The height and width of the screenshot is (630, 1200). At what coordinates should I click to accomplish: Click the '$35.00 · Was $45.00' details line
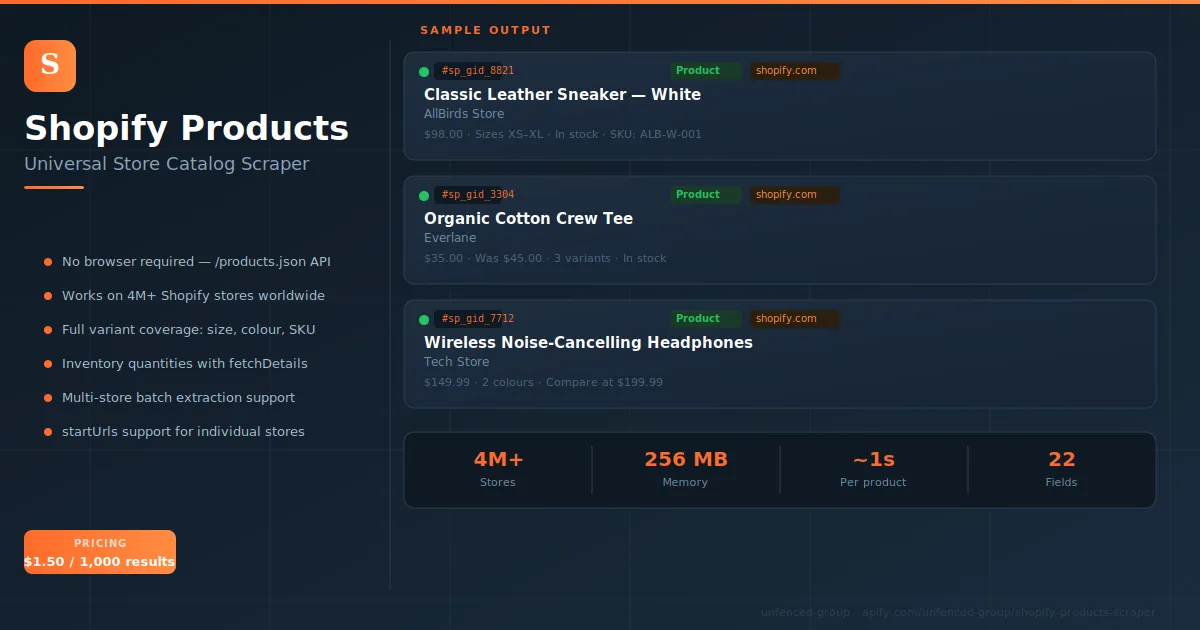tap(545, 259)
